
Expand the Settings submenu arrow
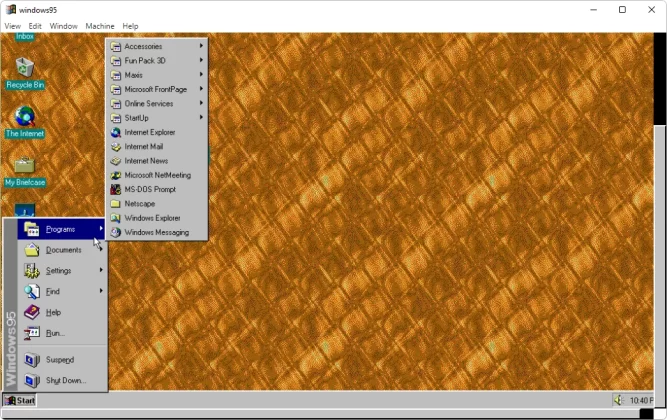pos(101,270)
